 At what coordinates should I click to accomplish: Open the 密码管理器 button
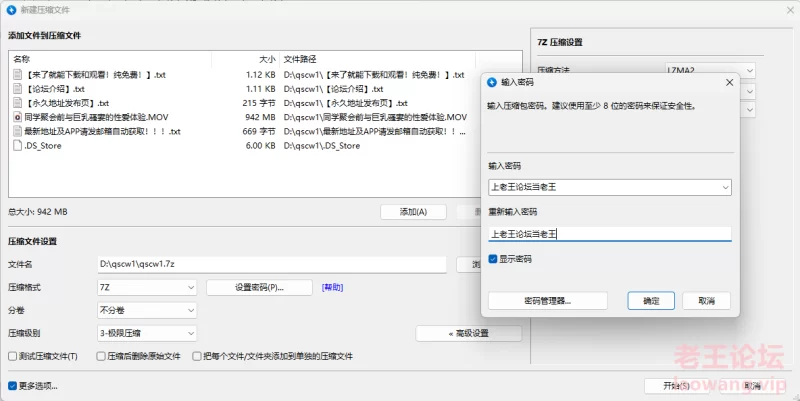547,300
